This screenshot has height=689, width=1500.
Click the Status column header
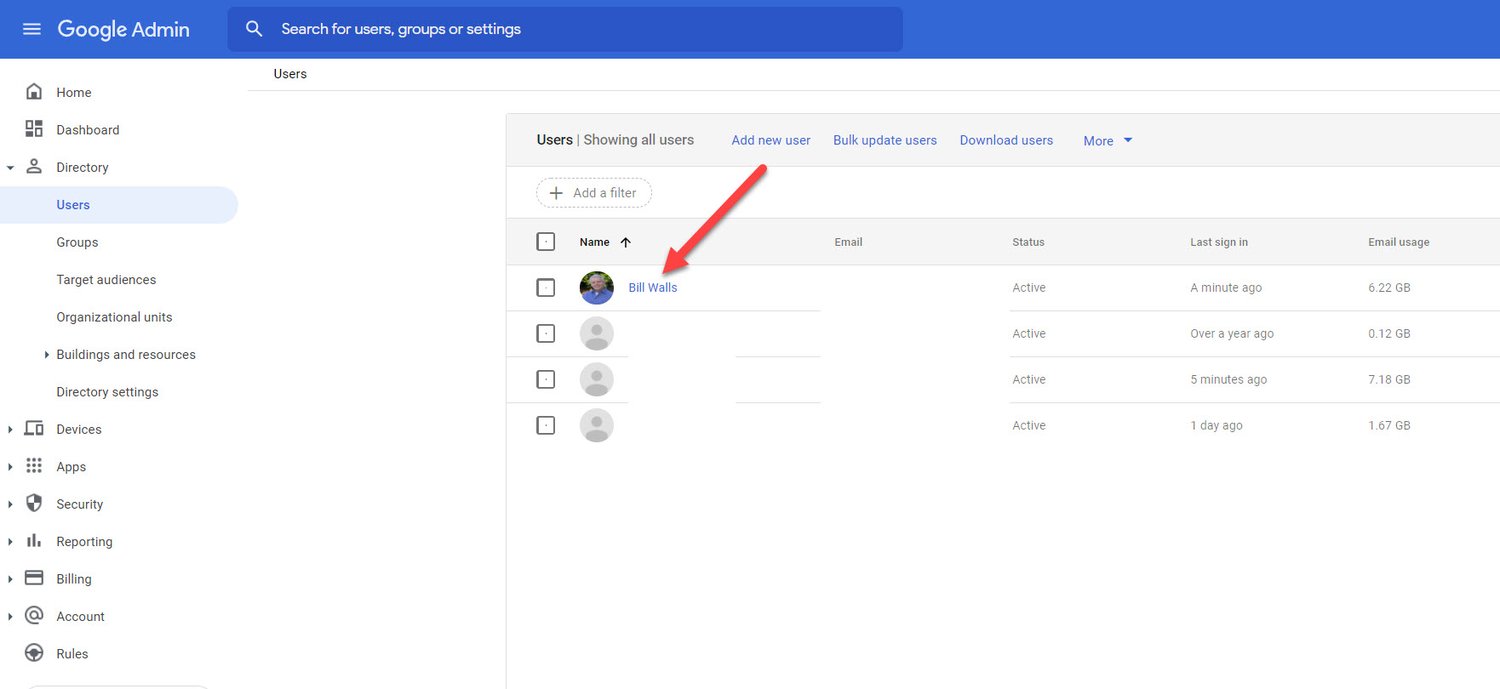point(1028,242)
